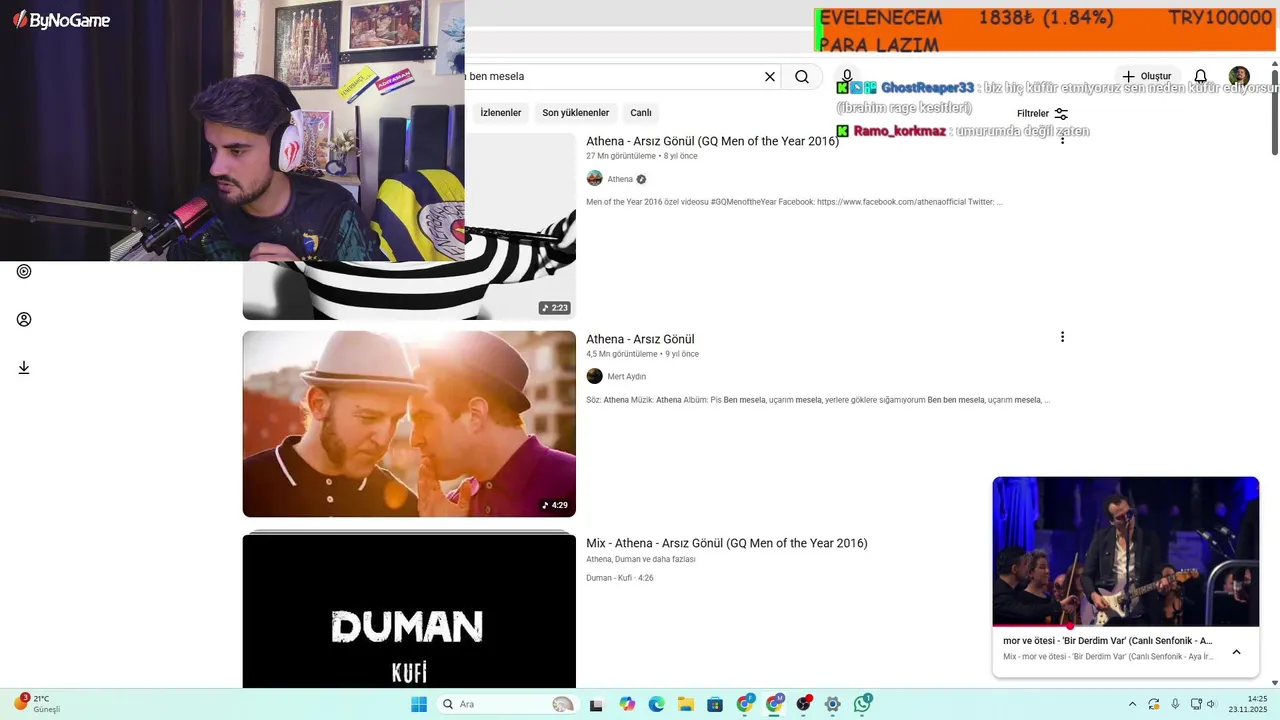
Task: Select the Son yüklenenler filter chip
Action: tap(576, 113)
